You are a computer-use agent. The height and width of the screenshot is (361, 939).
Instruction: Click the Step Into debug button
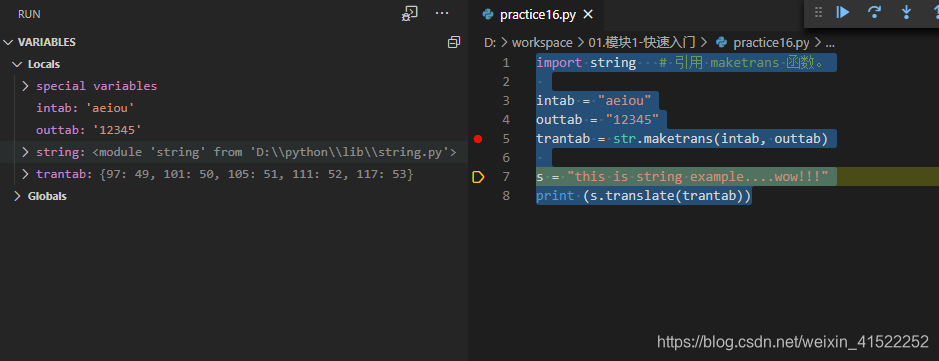tap(907, 12)
